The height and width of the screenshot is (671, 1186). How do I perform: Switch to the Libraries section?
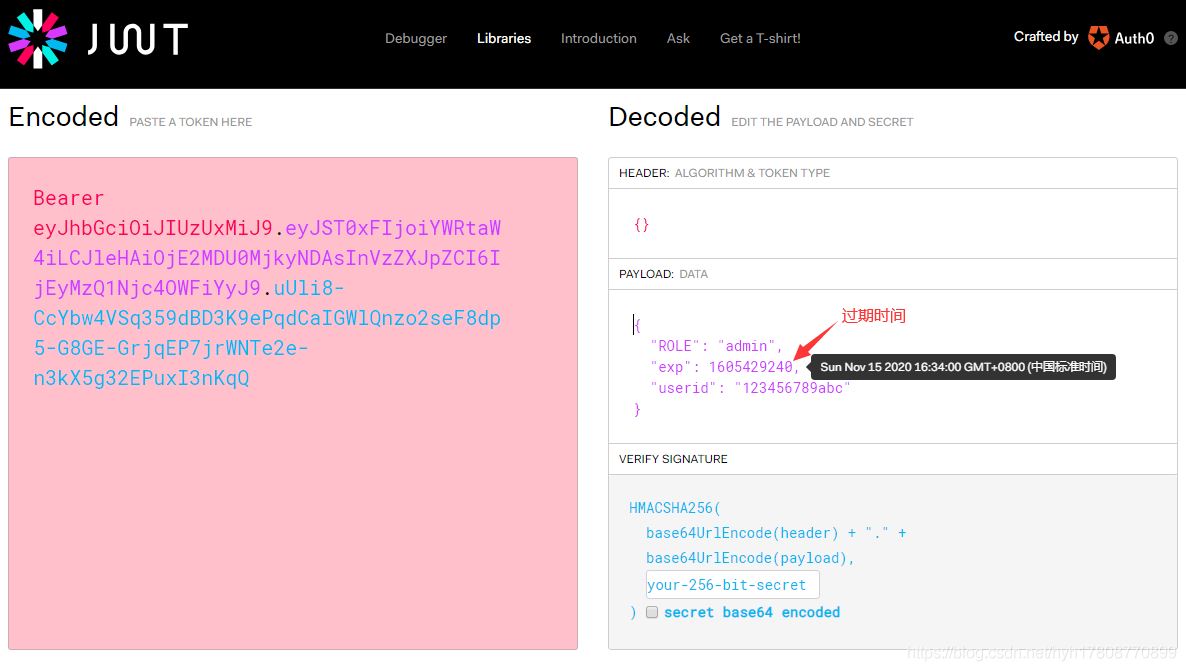(x=503, y=39)
